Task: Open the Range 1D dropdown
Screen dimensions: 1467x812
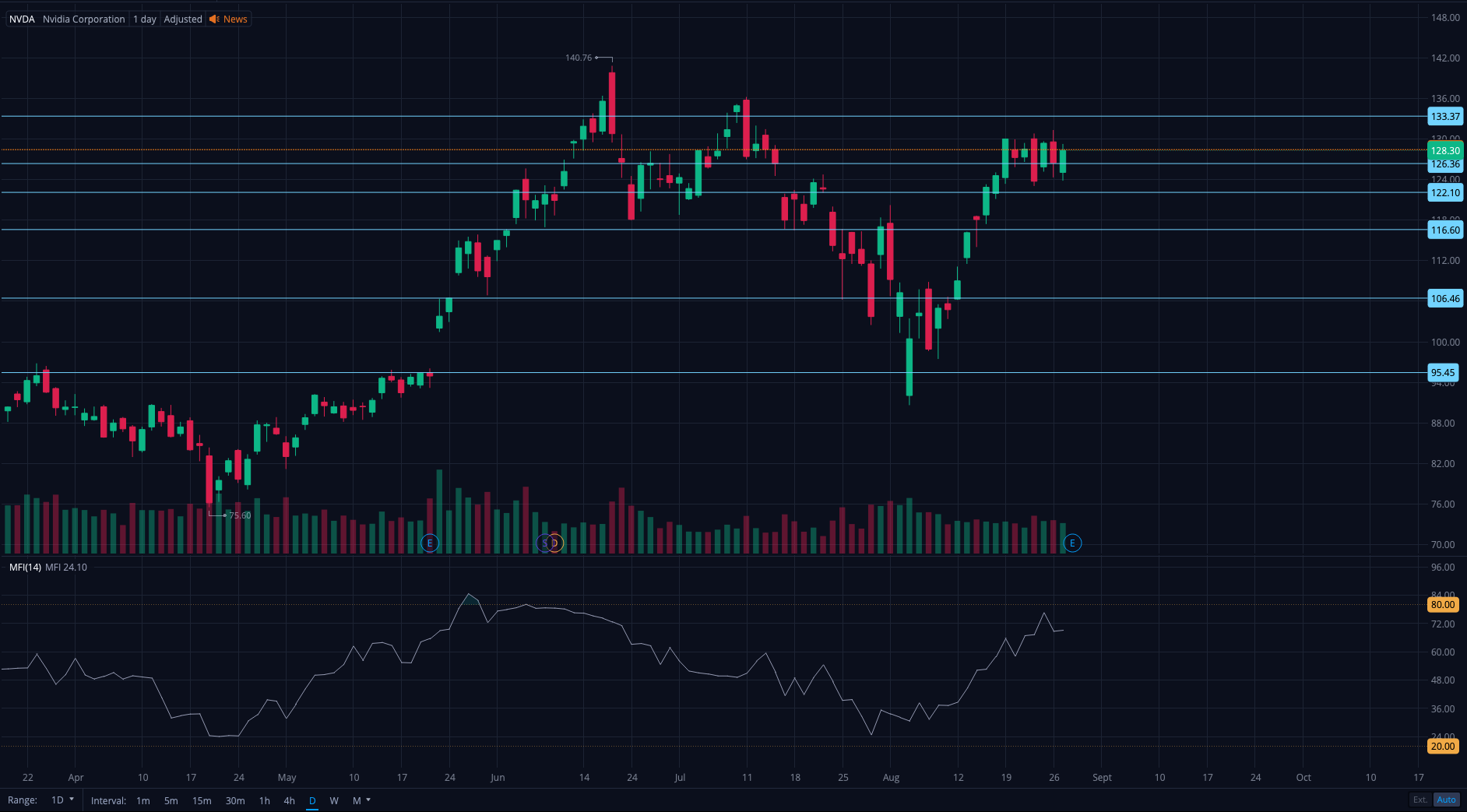Action: [x=62, y=800]
